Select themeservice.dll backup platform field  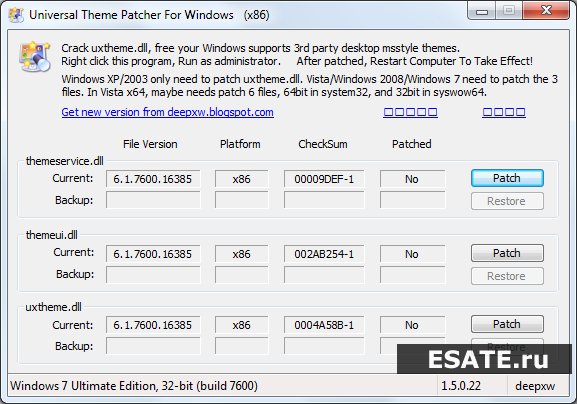tap(241, 200)
